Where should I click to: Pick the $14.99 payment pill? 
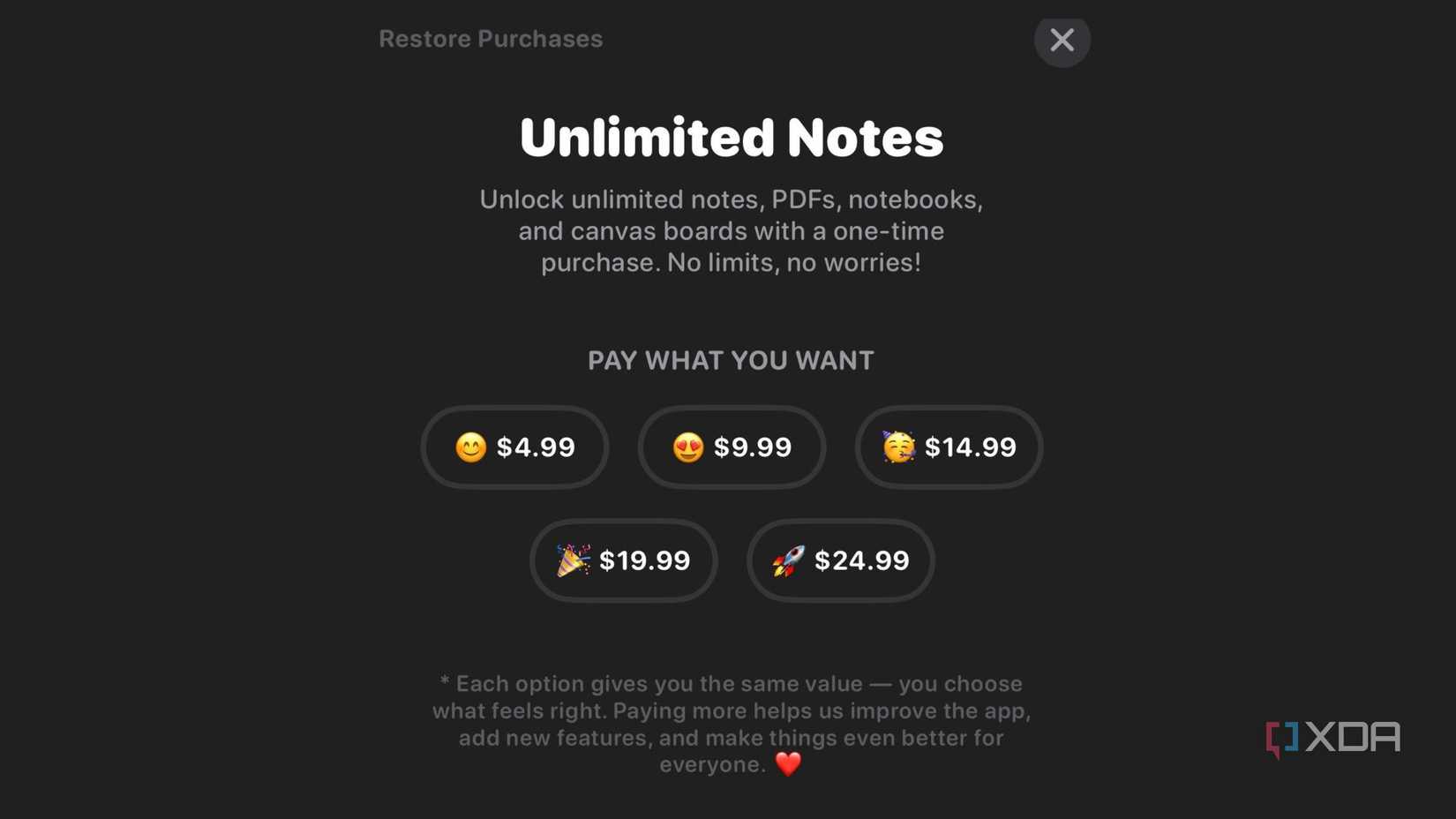point(949,447)
